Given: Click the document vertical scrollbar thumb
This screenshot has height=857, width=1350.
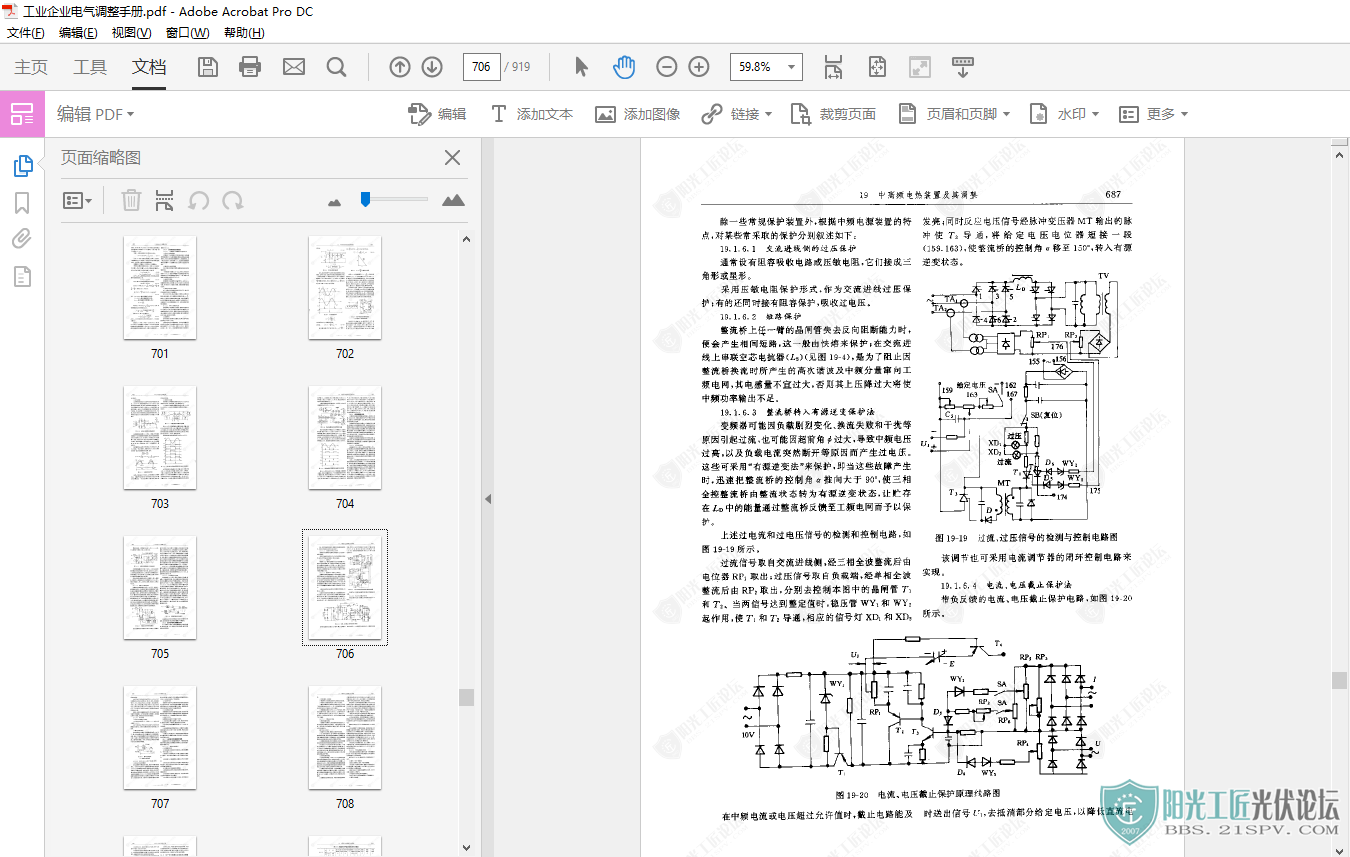Looking at the screenshot, I should [x=1339, y=680].
